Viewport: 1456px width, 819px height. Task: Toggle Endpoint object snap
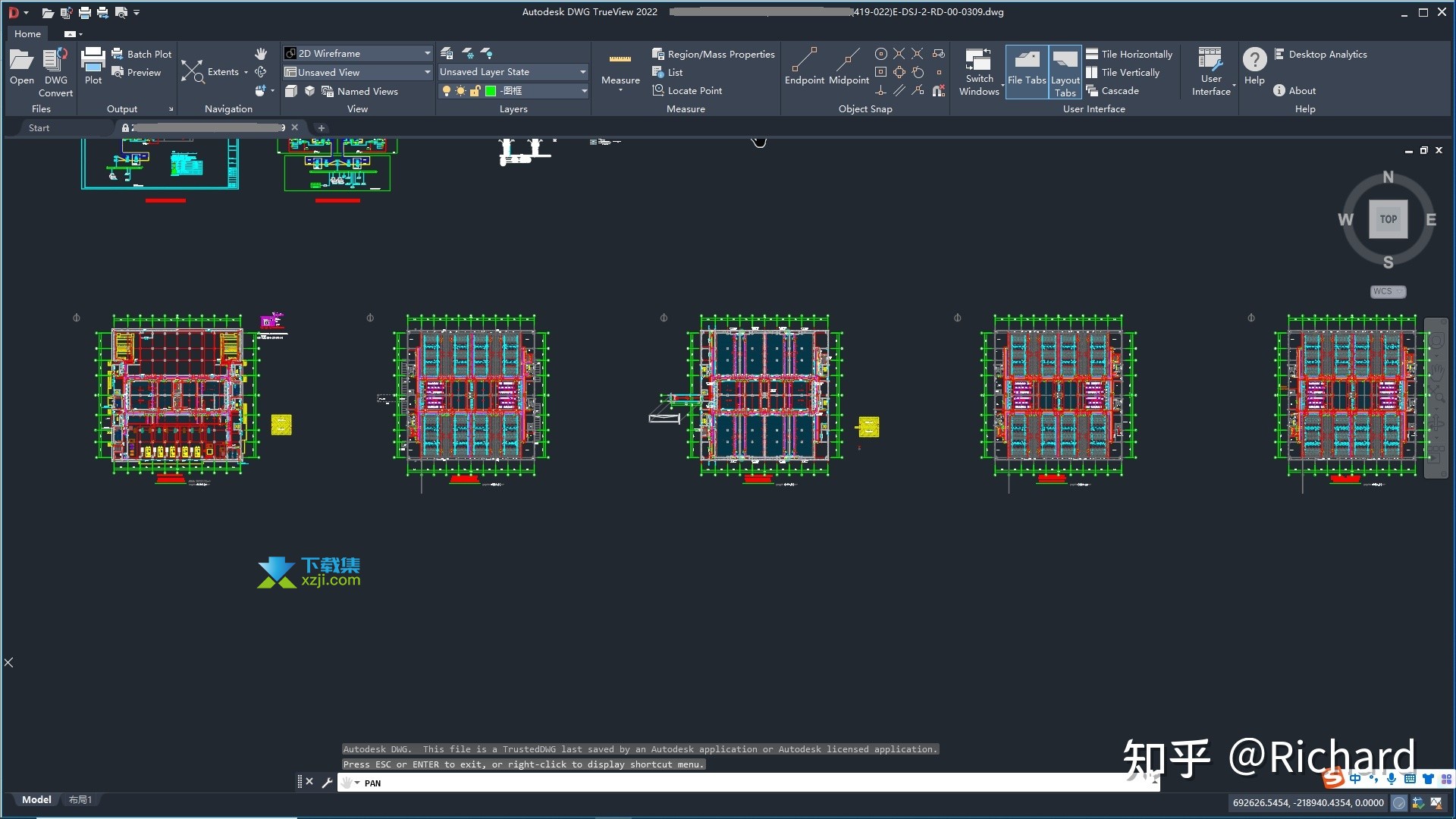[804, 67]
